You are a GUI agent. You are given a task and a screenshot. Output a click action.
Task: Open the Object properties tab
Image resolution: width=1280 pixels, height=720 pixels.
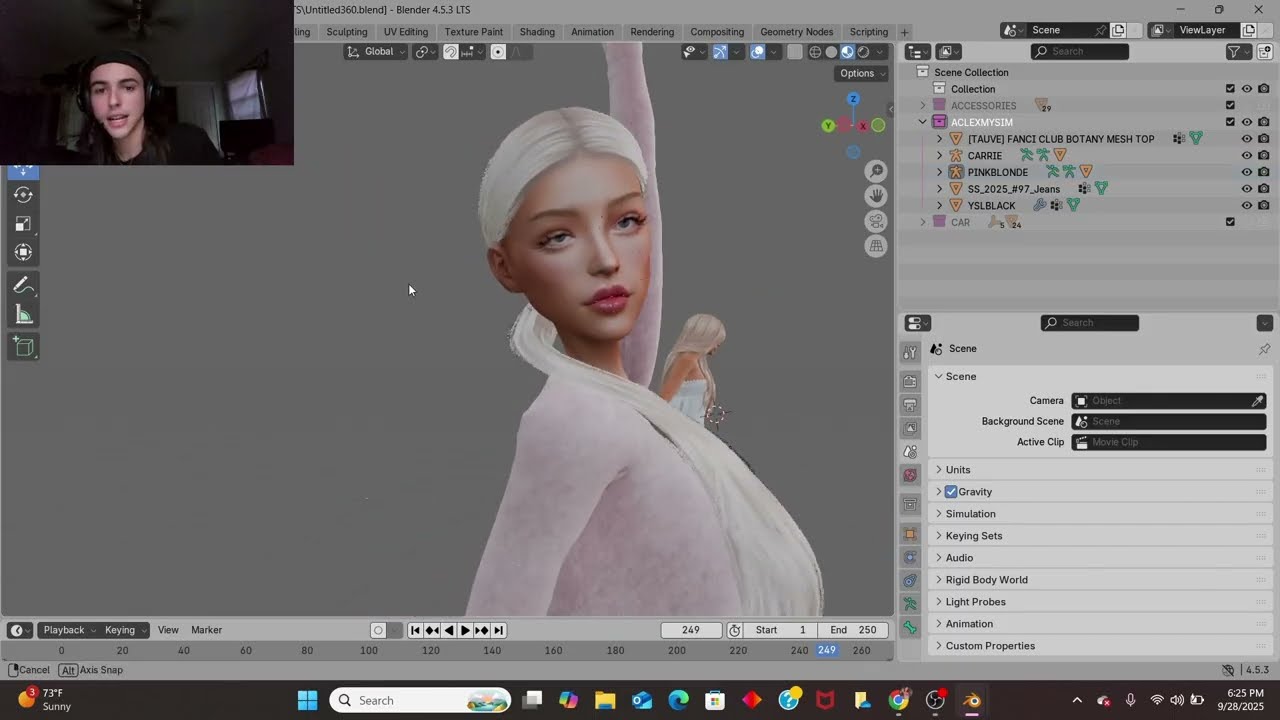(910, 534)
